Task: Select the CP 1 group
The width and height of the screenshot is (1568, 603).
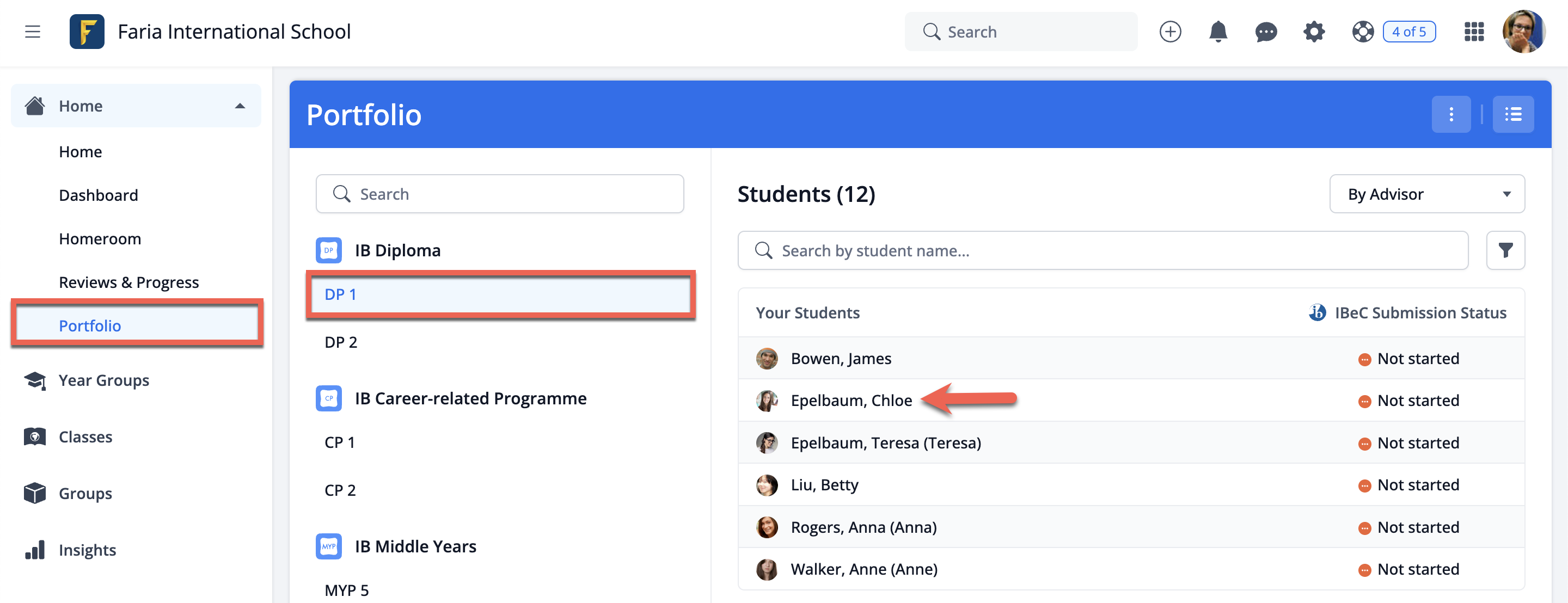Action: (x=340, y=442)
